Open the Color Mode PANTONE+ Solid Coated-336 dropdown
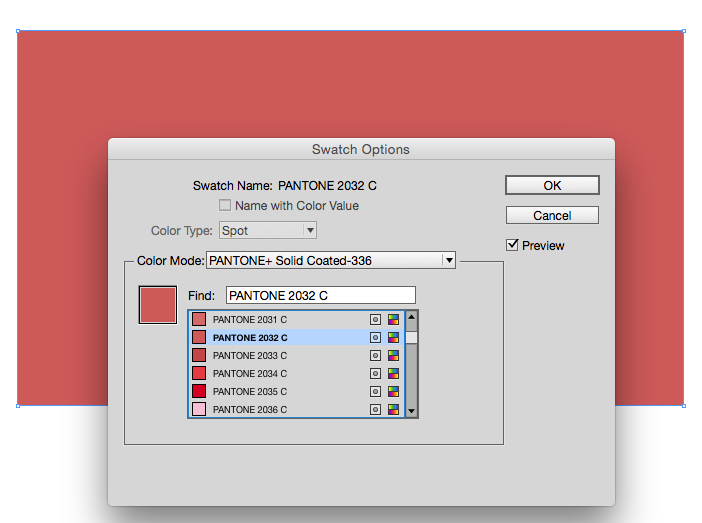The image size is (702, 523). tap(331, 260)
